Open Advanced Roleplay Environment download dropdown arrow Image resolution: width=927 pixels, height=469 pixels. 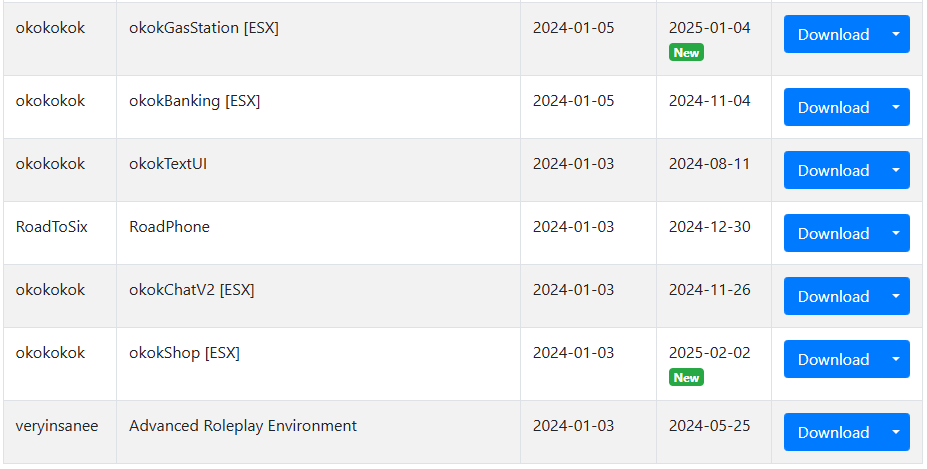[x=896, y=432]
